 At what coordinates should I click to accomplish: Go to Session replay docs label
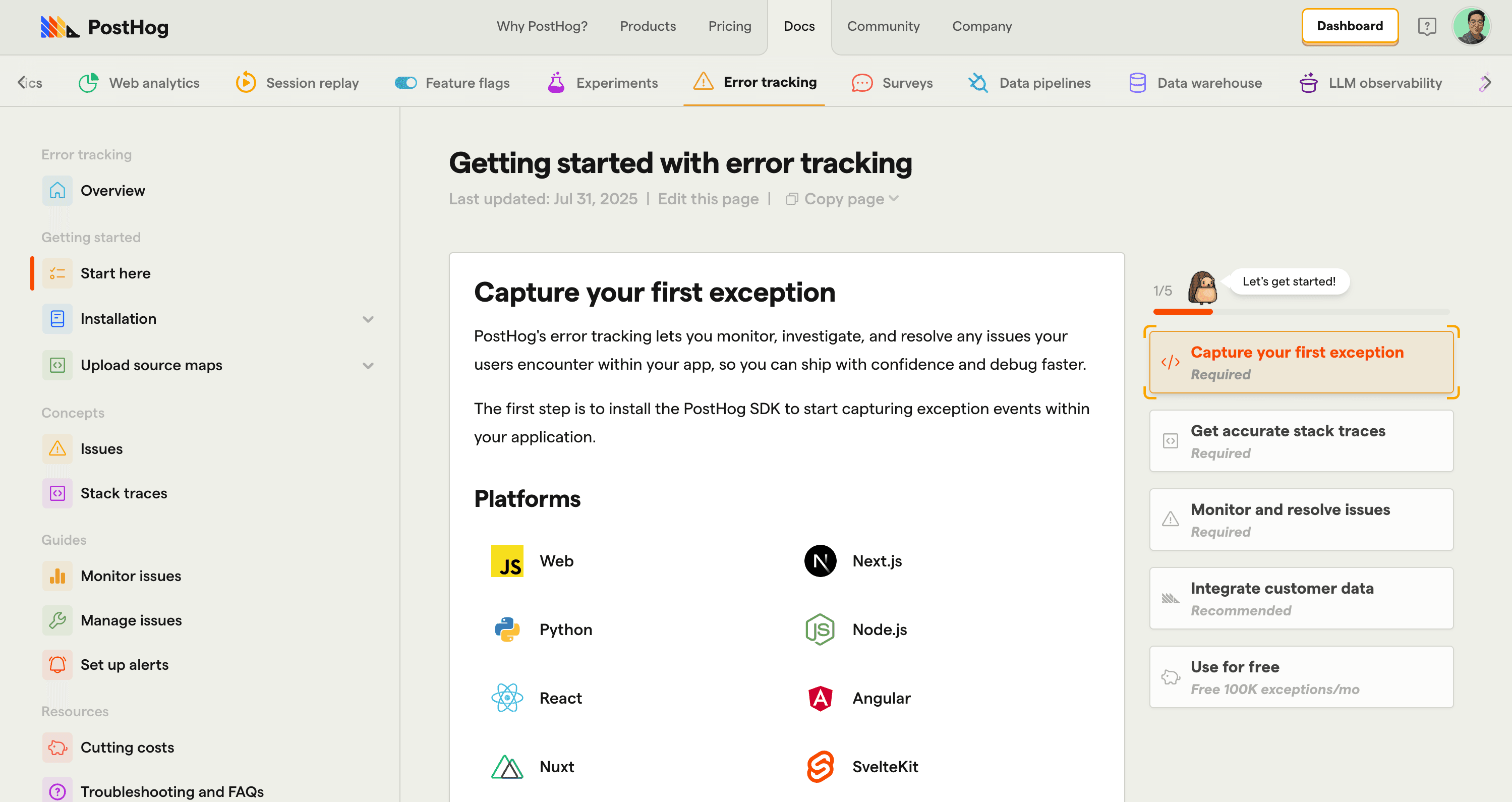point(312,83)
